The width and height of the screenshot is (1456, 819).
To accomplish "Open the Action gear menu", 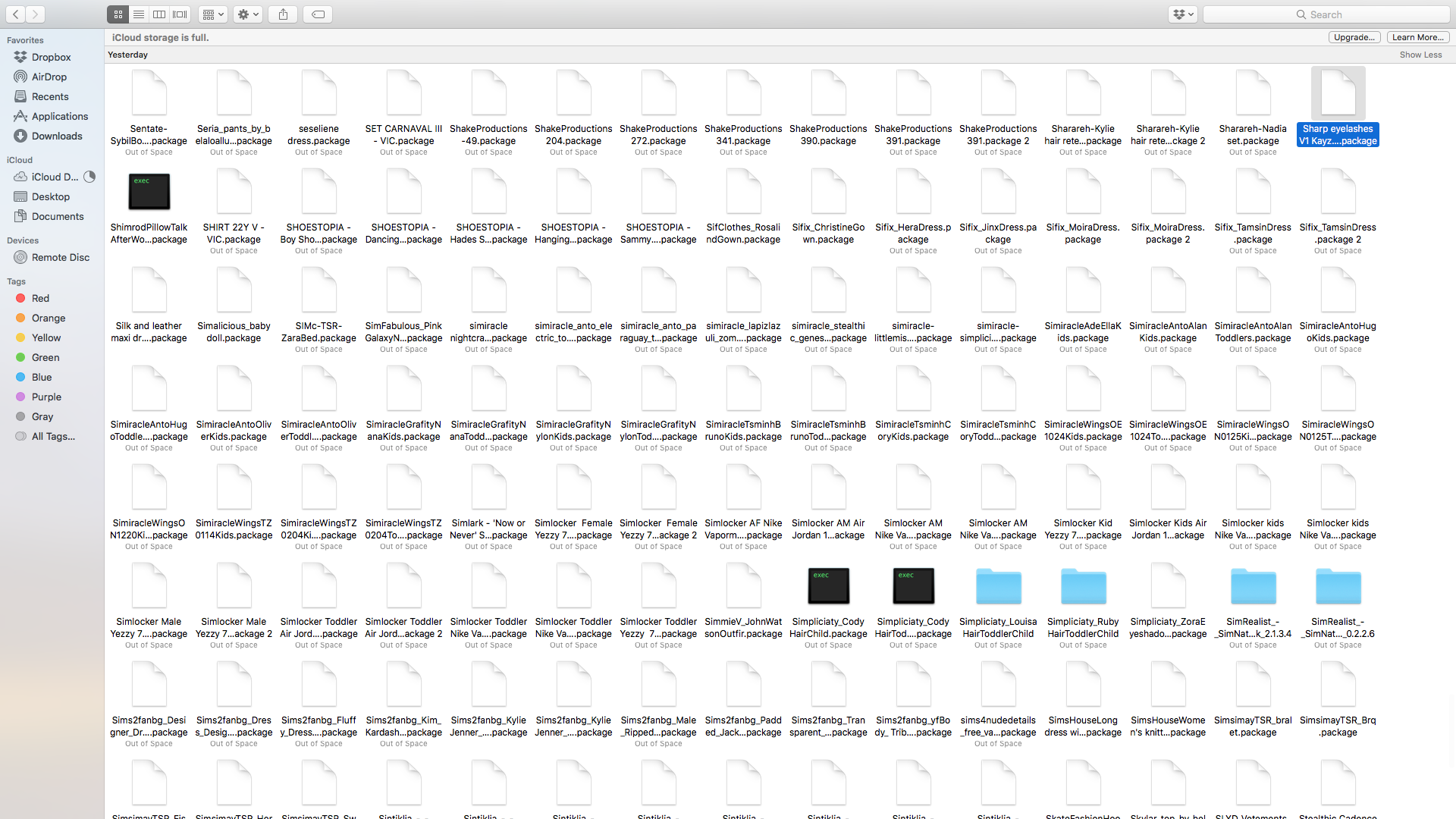I will (248, 14).
